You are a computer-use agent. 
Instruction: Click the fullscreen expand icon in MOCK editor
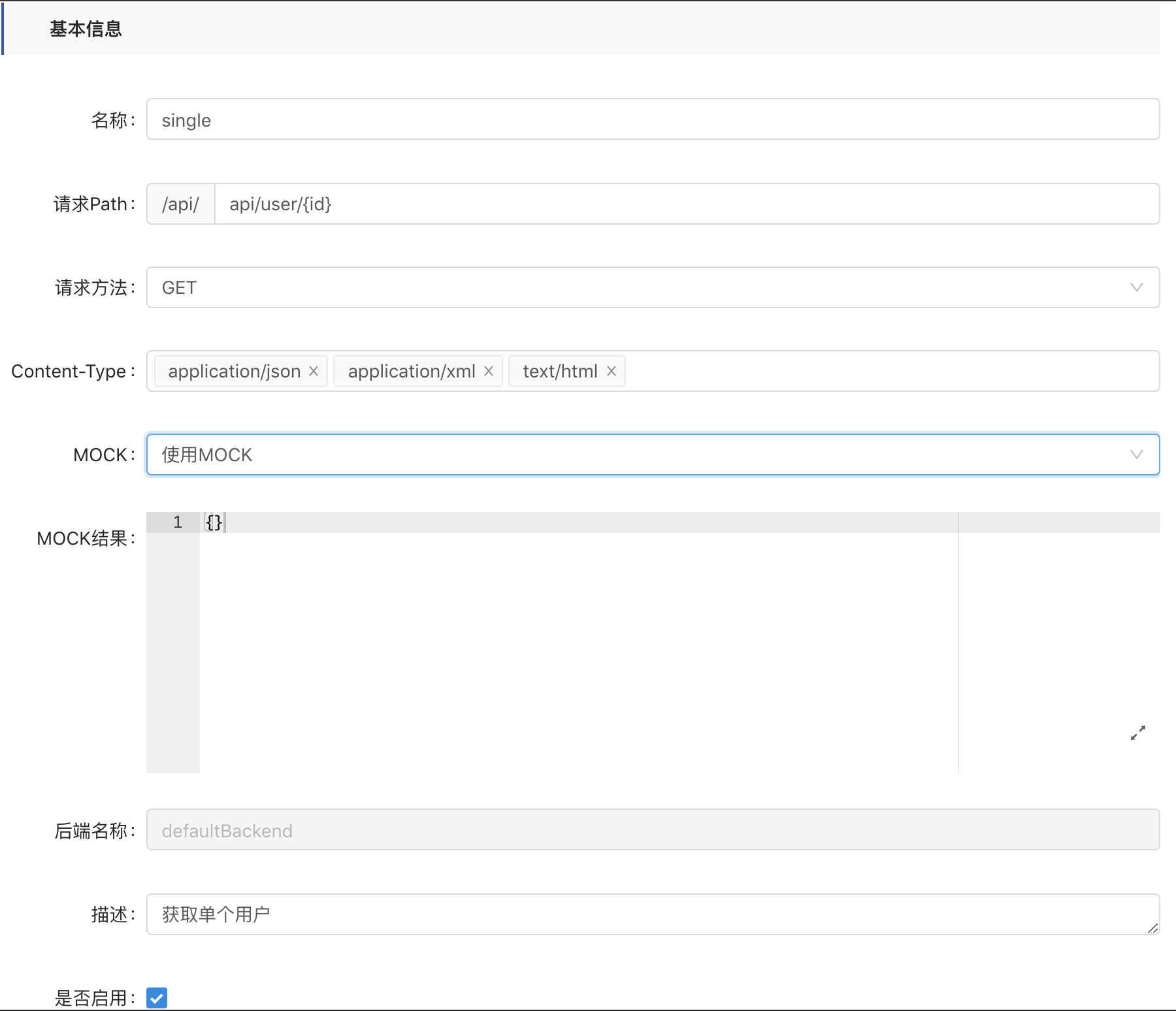coord(1137,733)
